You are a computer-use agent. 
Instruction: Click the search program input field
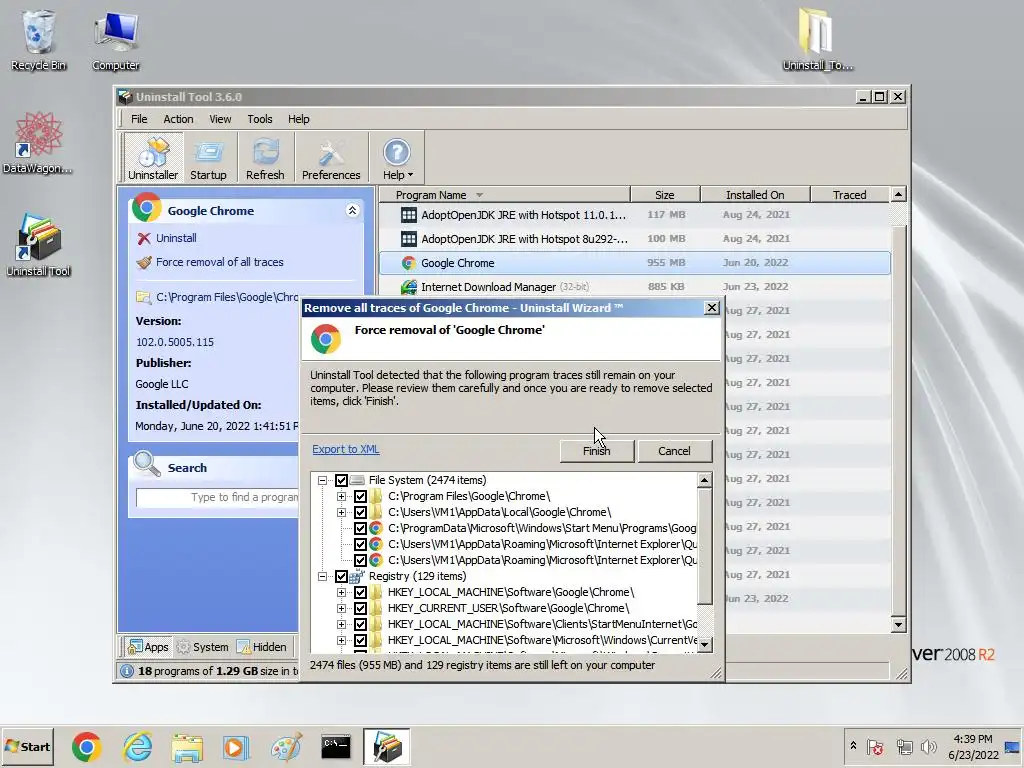tap(217, 497)
